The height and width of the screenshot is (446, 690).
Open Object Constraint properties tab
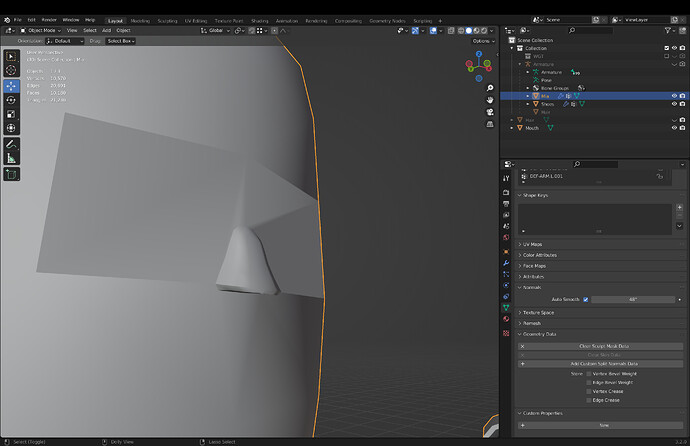click(x=506, y=296)
